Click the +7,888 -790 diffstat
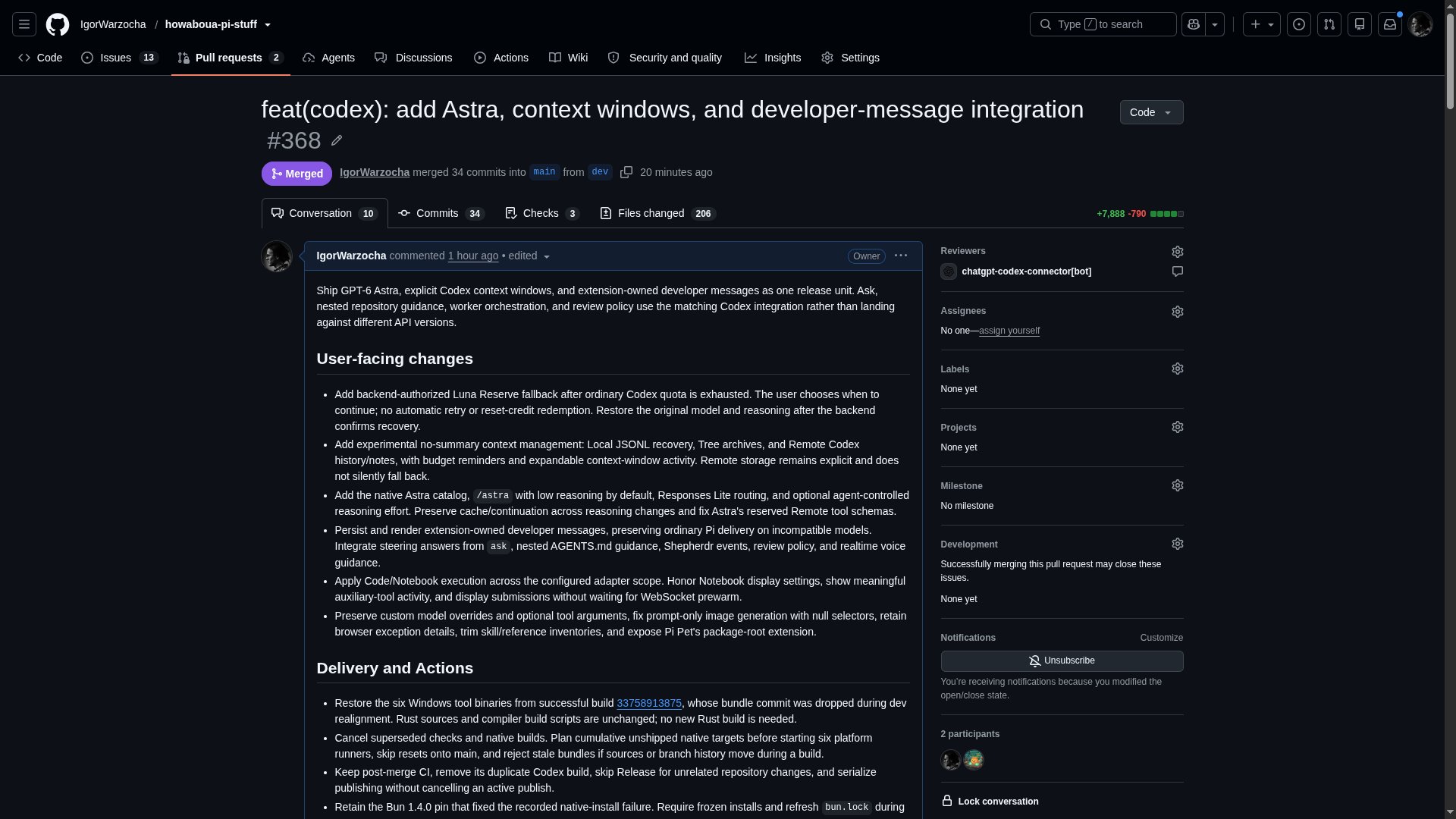Image resolution: width=1456 pixels, height=819 pixels. [x=1140, y=214]
